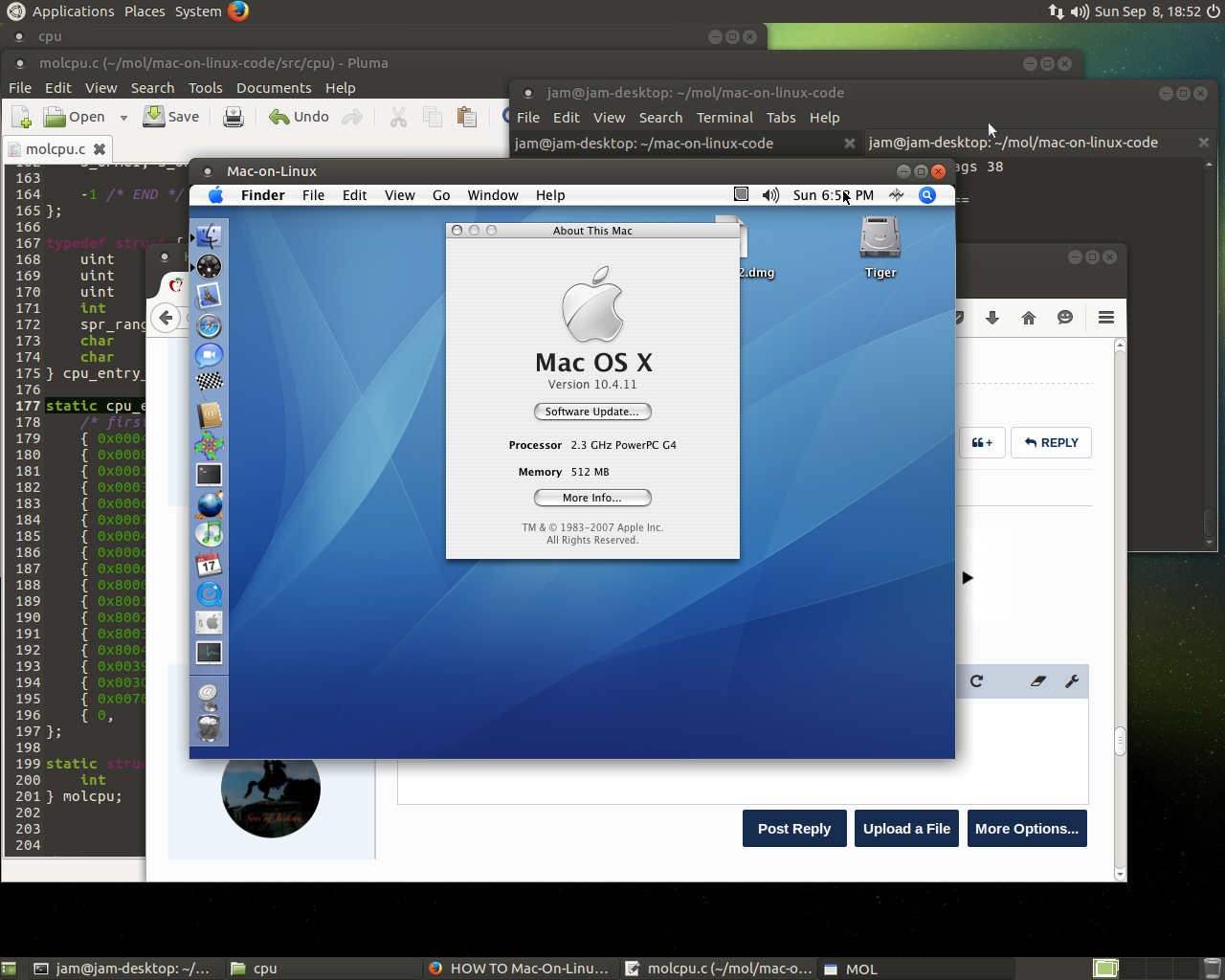The height and width of the screenshot is (980, 1225).
Task: Open Firefox downloads arrow icon
Action: [x=992, y=318]
